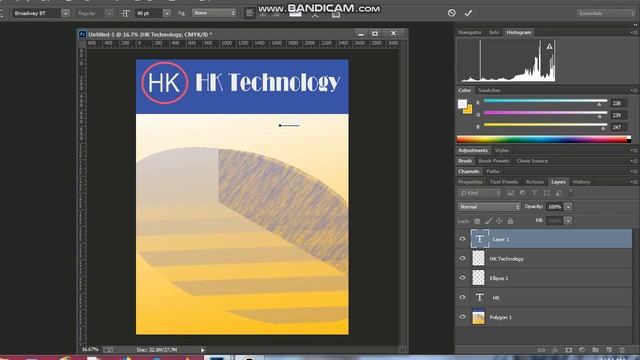Open the new fill or adjustment layer icon
Viewport: 640px width, 360px height.
pos(582,350)
